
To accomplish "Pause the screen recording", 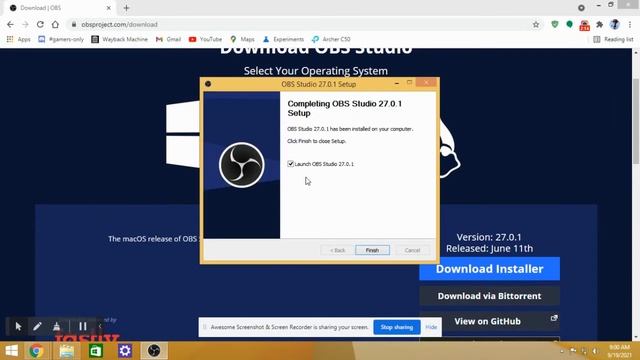I will click(x=83, y=327).
